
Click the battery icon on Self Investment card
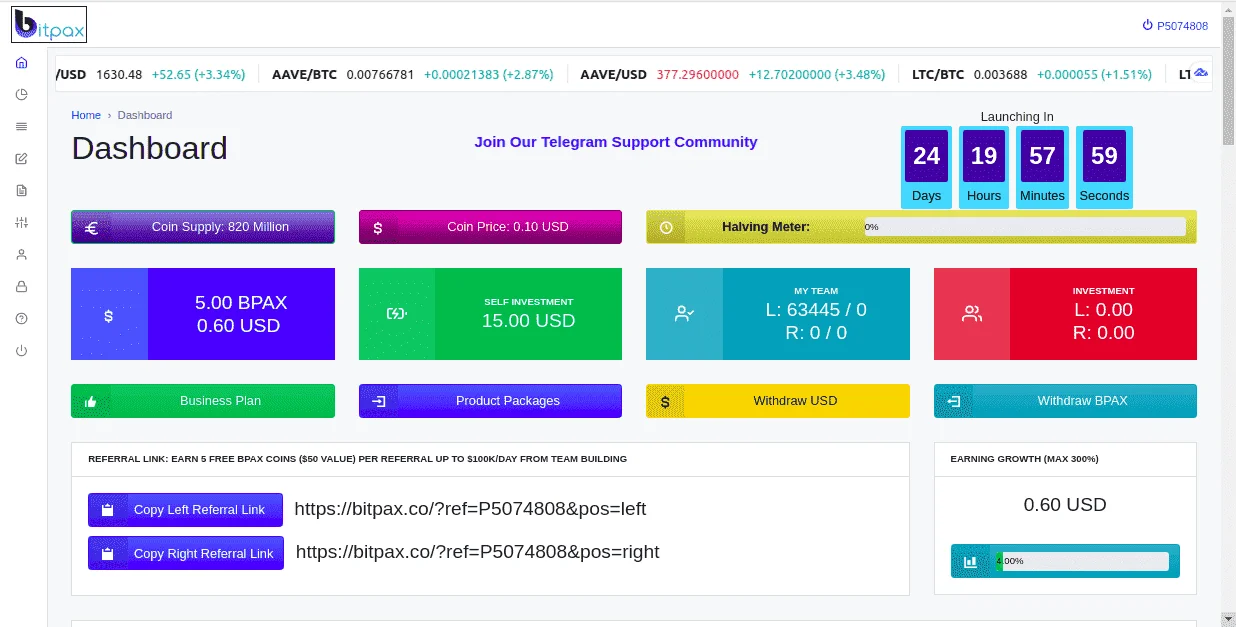[x=397, y=314]
